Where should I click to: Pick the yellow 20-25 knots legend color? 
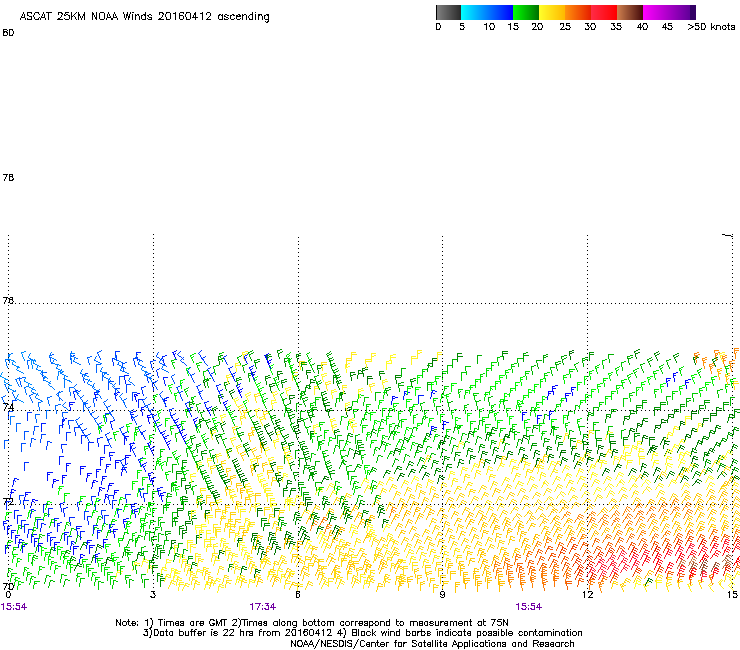(x=552, y=12)
